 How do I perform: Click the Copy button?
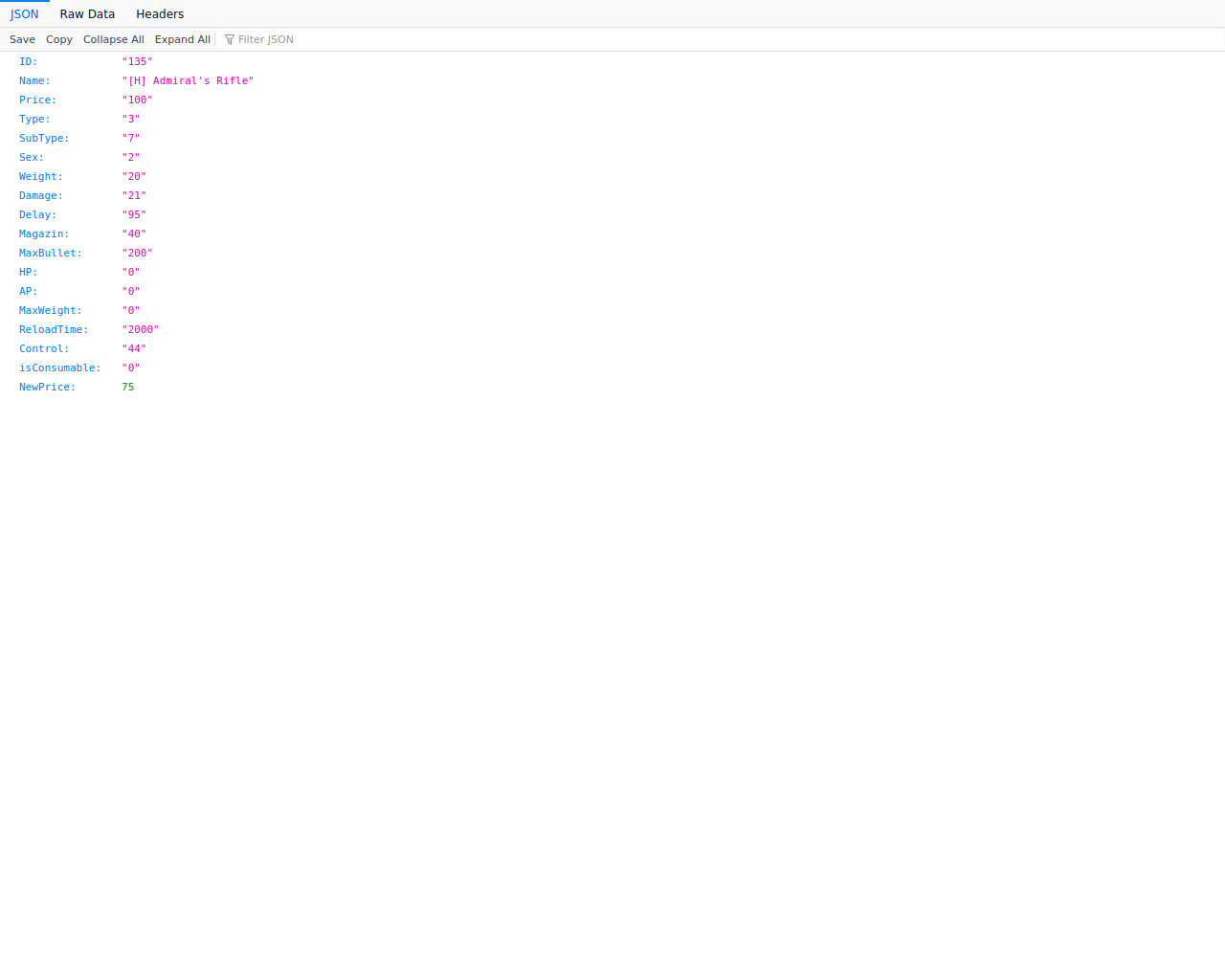click(59, 39)
